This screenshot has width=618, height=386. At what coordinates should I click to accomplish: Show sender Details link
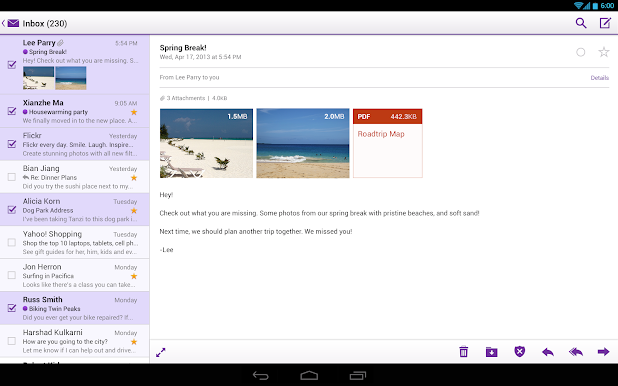click(x=599, y=78)
